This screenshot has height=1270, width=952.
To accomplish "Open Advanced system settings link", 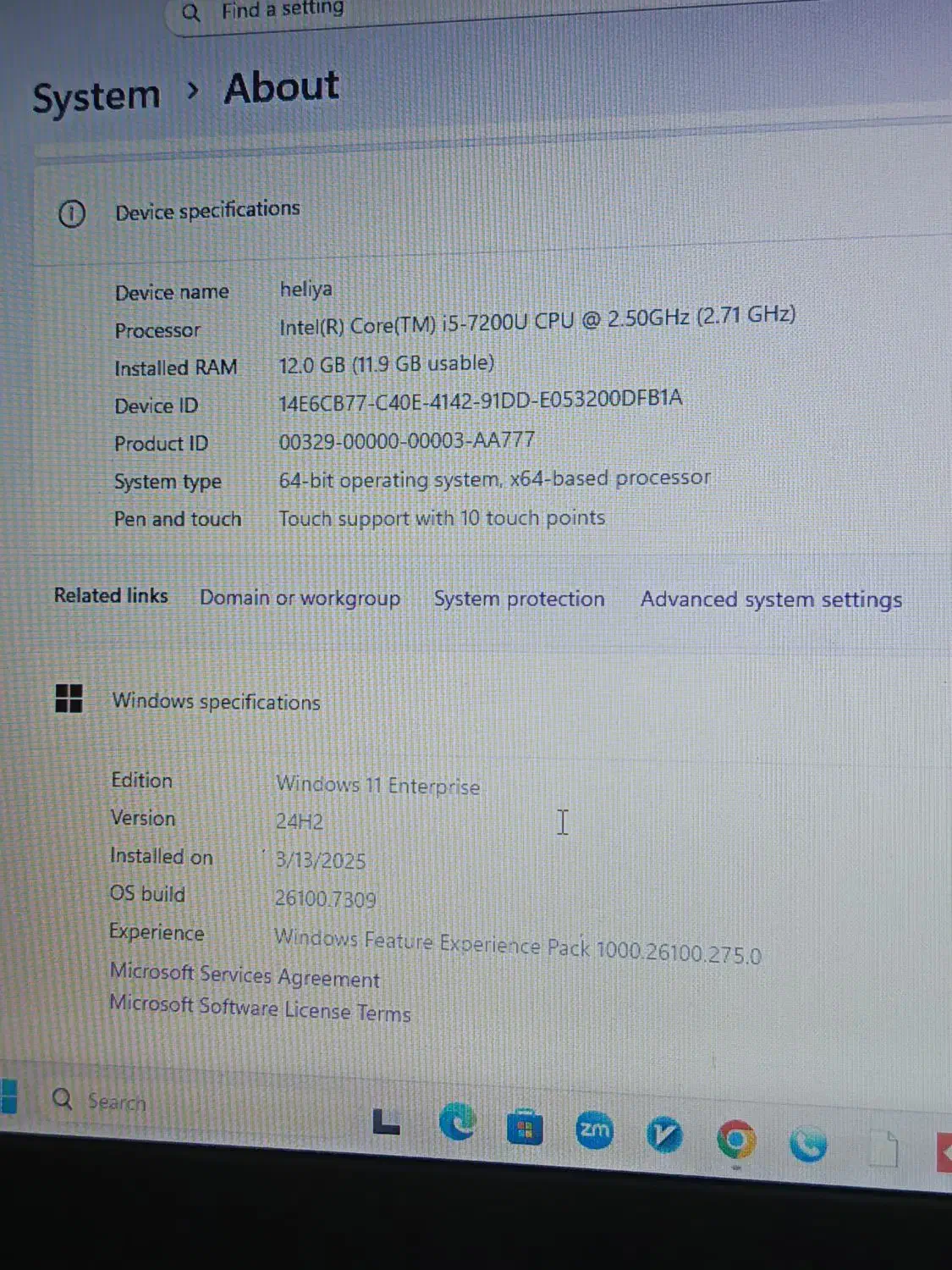I will click(770, 599).
